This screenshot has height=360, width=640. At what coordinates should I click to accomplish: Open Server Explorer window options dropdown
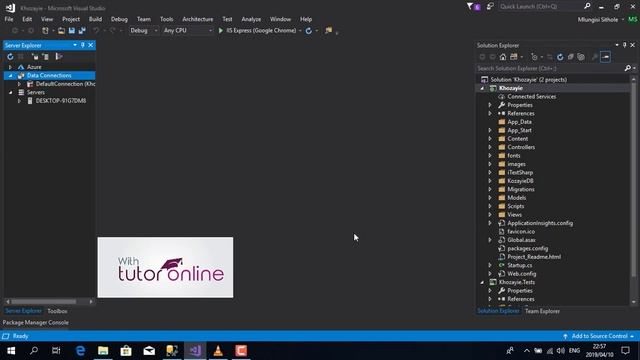(x=75, y=45)
